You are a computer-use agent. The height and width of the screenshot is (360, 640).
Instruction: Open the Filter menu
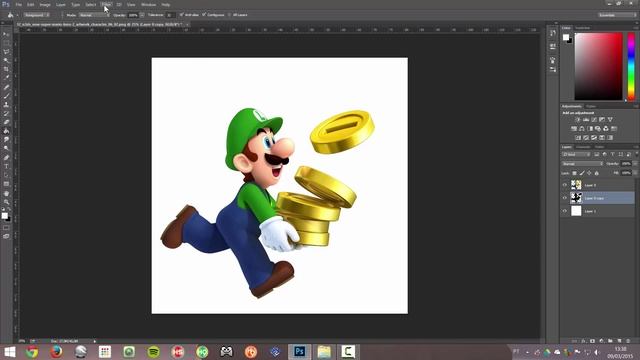106,4
